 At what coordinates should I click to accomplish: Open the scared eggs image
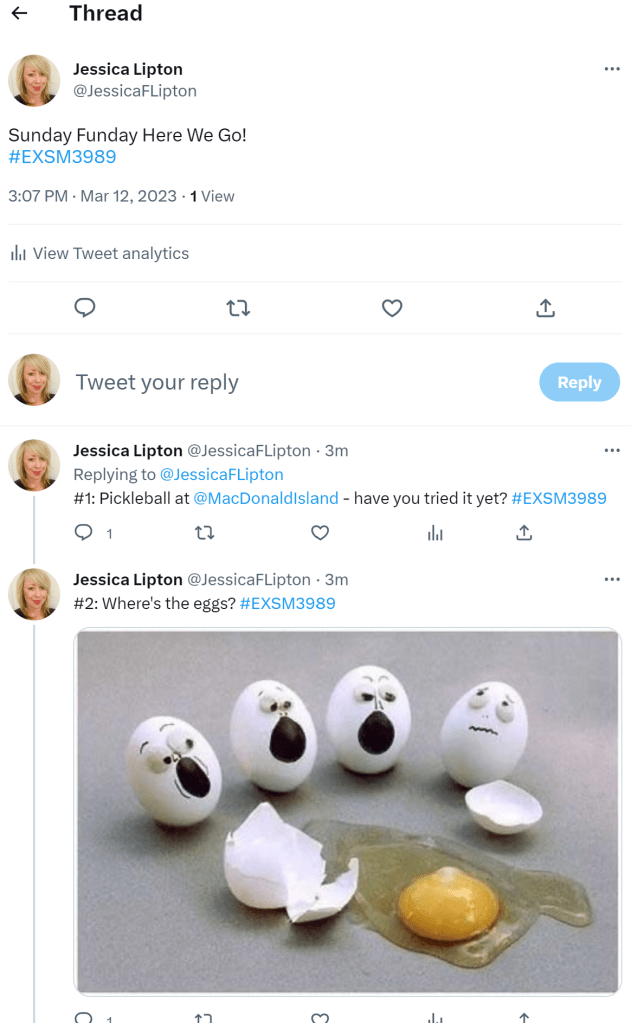[x=347, y=811]
